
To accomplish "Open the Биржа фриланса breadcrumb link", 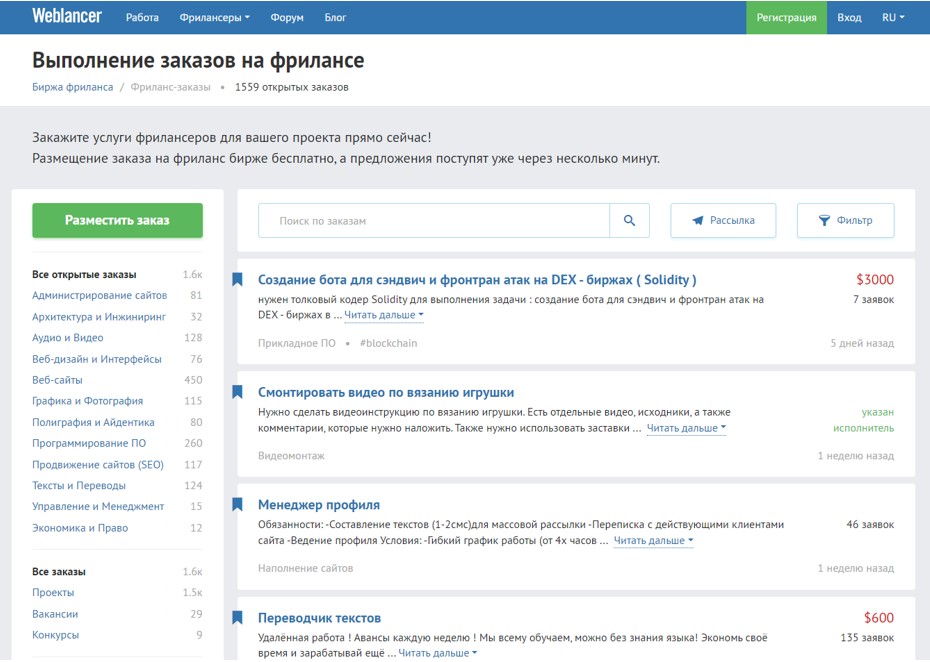I will tap(72, 87).
